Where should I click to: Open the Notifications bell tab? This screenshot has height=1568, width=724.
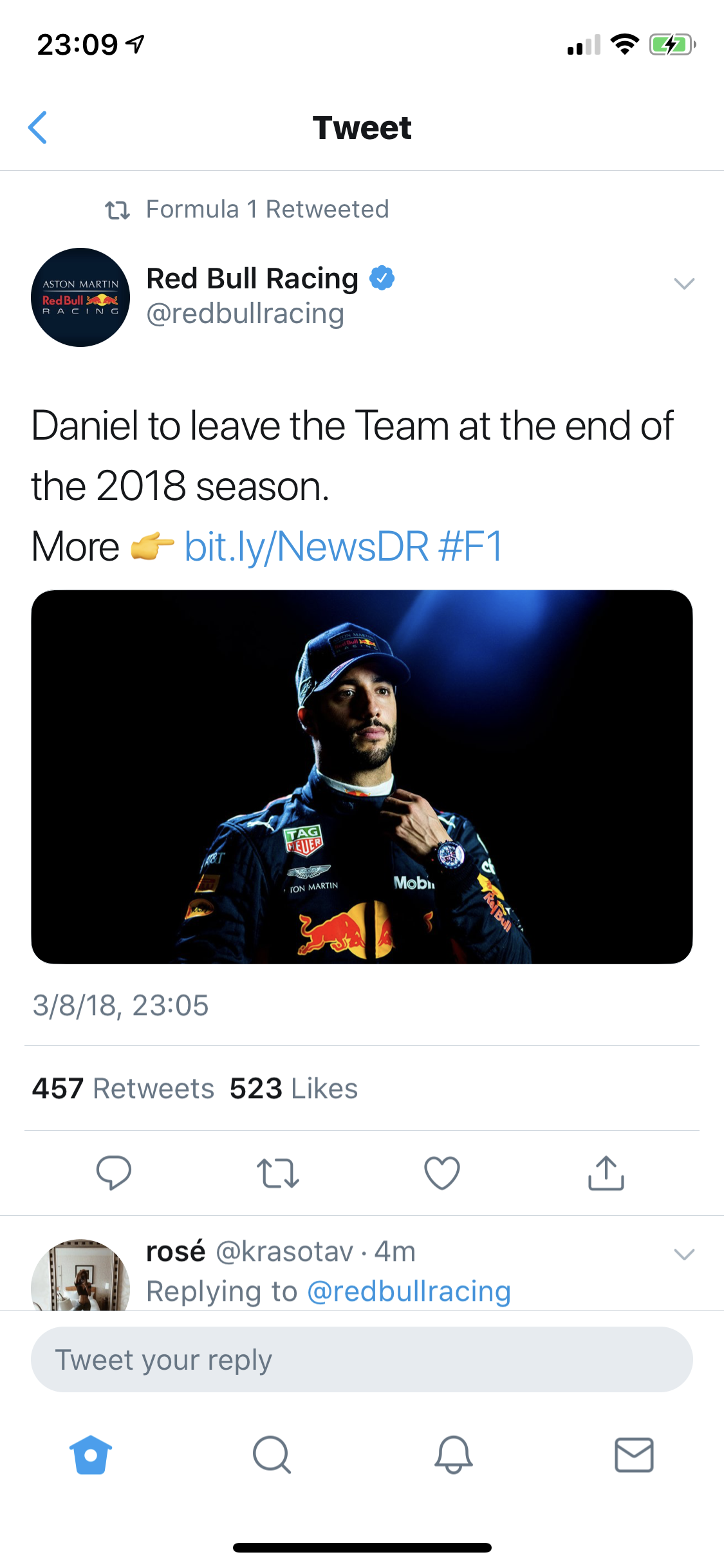coord(453,1455)
